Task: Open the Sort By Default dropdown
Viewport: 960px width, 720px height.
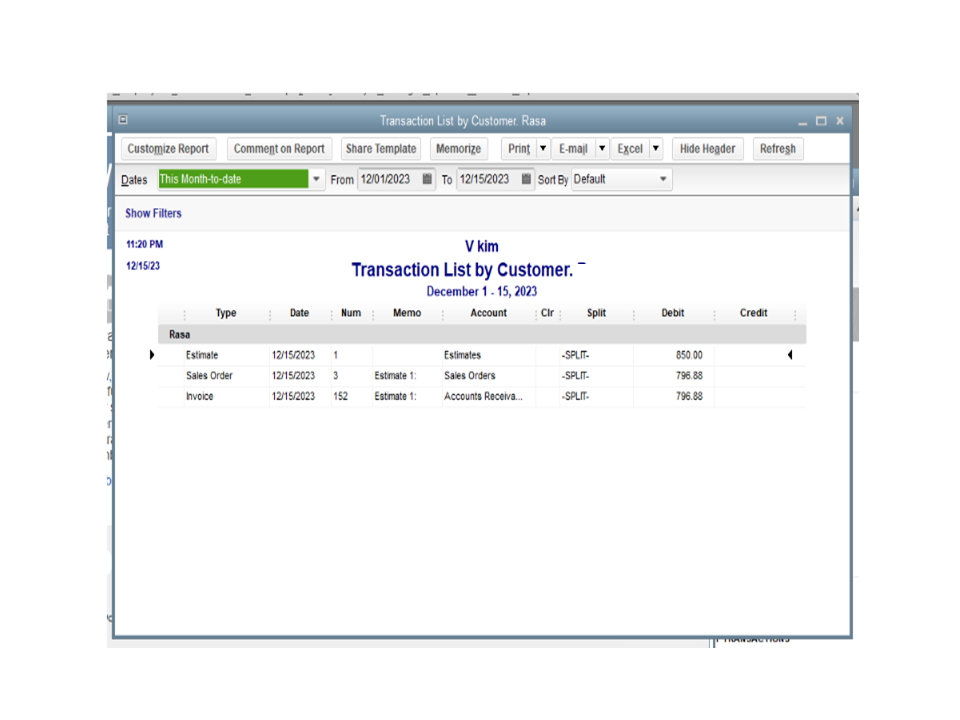Action: (x=663, y=179)
